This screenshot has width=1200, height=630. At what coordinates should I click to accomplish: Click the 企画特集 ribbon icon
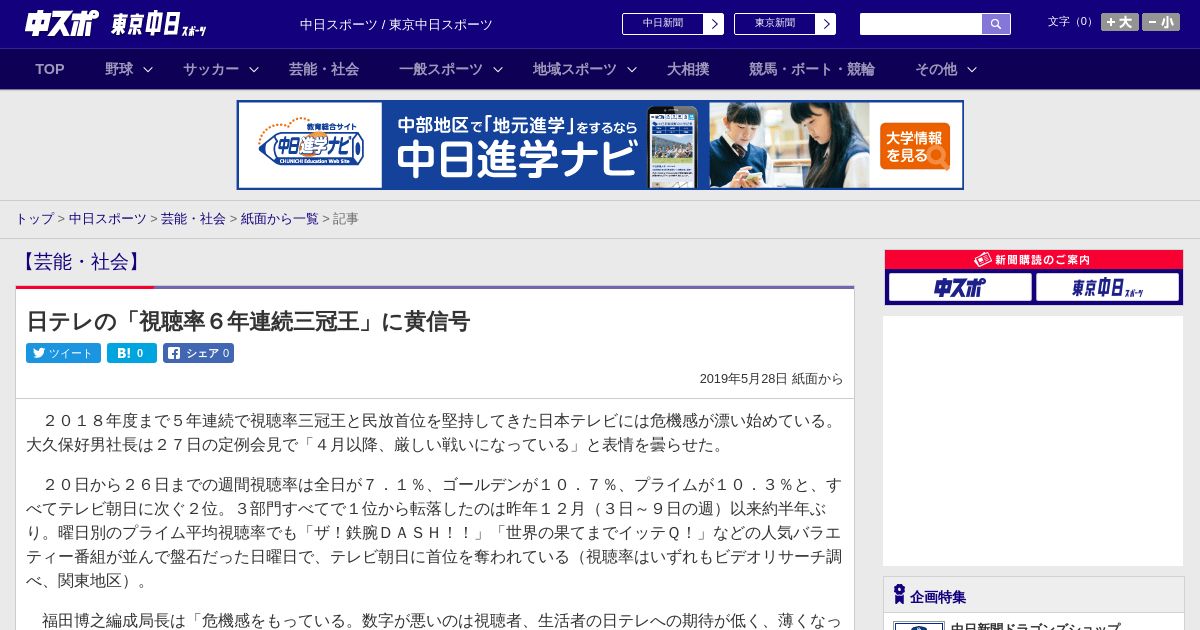click(x=899, y=595)
